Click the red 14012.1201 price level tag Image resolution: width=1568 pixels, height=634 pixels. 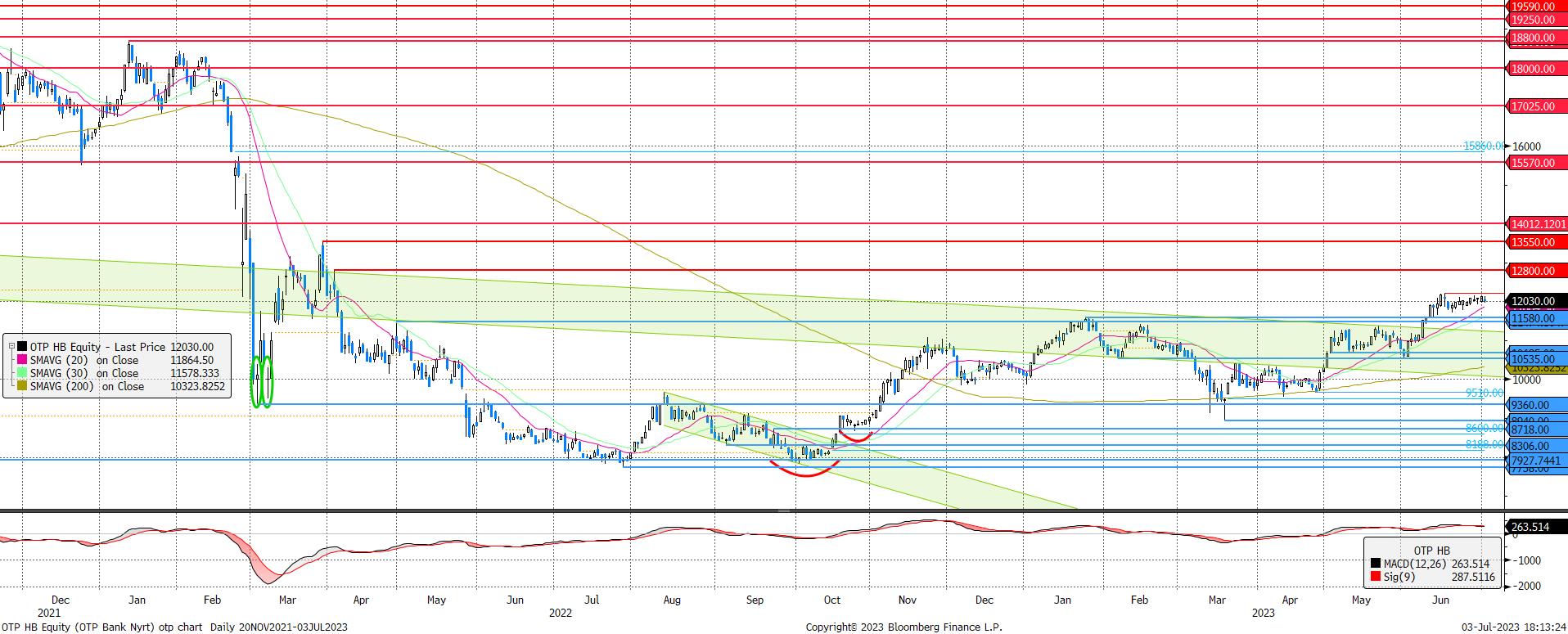1537,223
